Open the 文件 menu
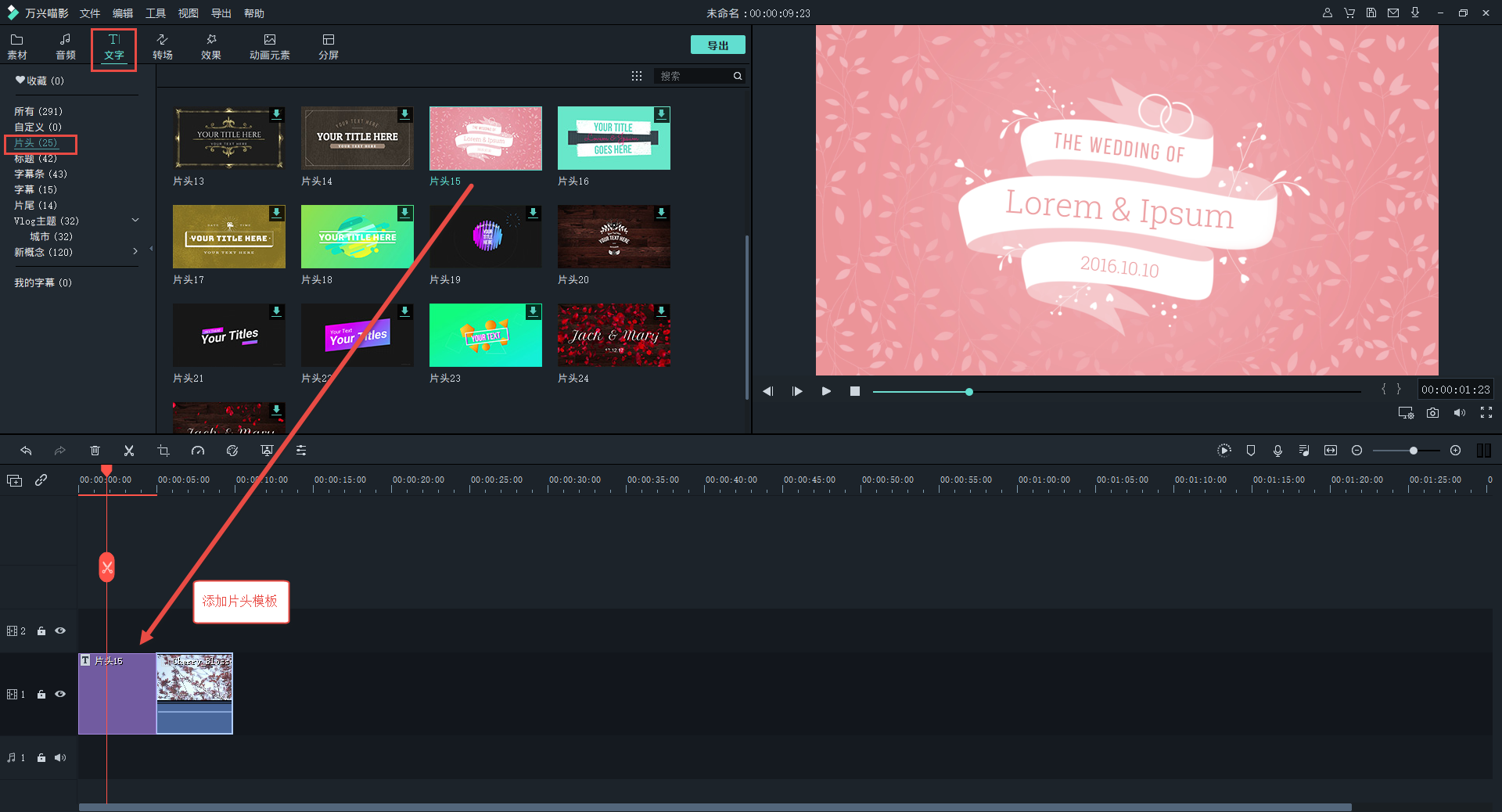Viewport: 1502px width, 812px height. (90, 13)
